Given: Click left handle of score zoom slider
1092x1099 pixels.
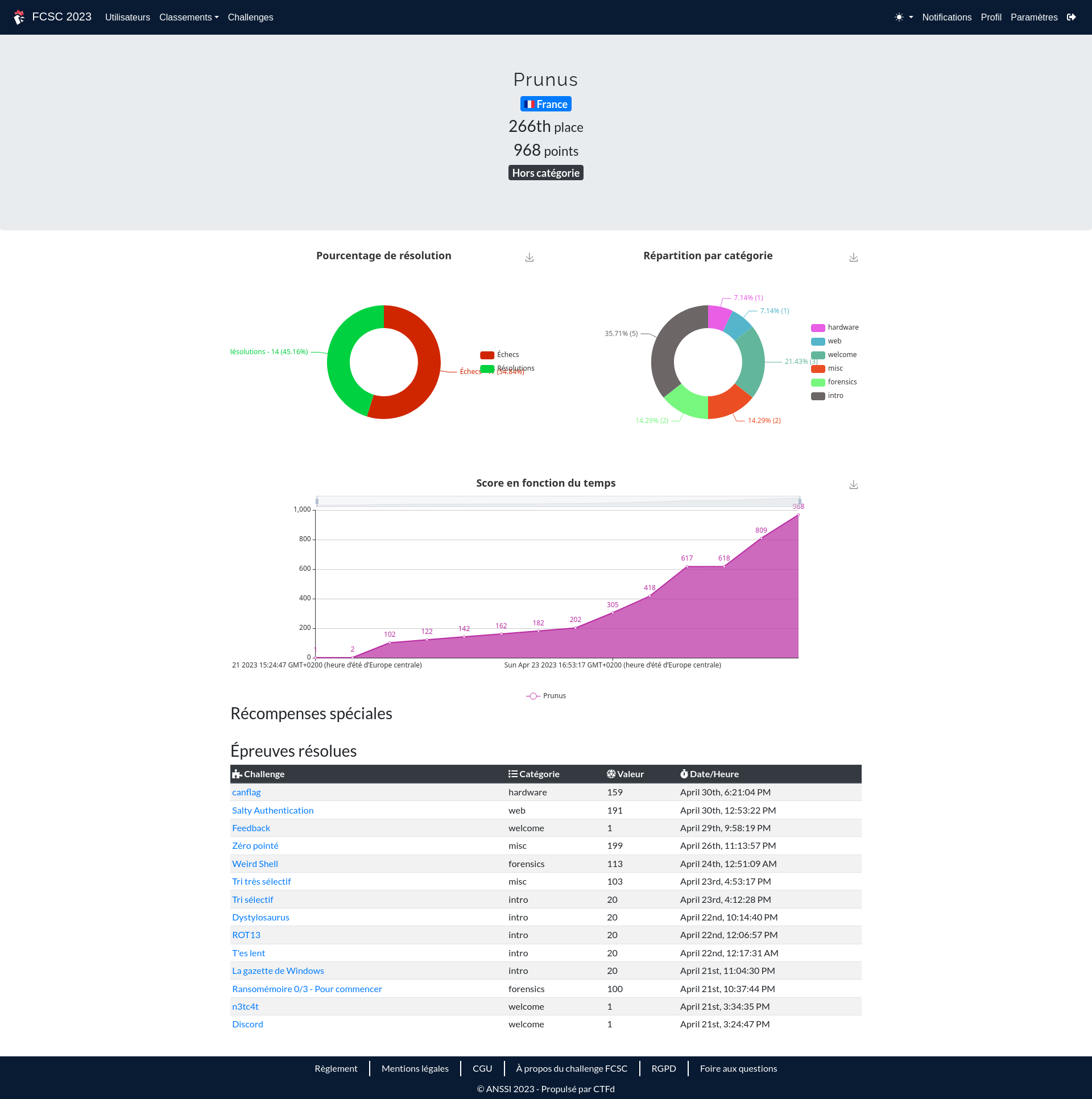Looking at the screenshot, I should click(x=317, y=501).
